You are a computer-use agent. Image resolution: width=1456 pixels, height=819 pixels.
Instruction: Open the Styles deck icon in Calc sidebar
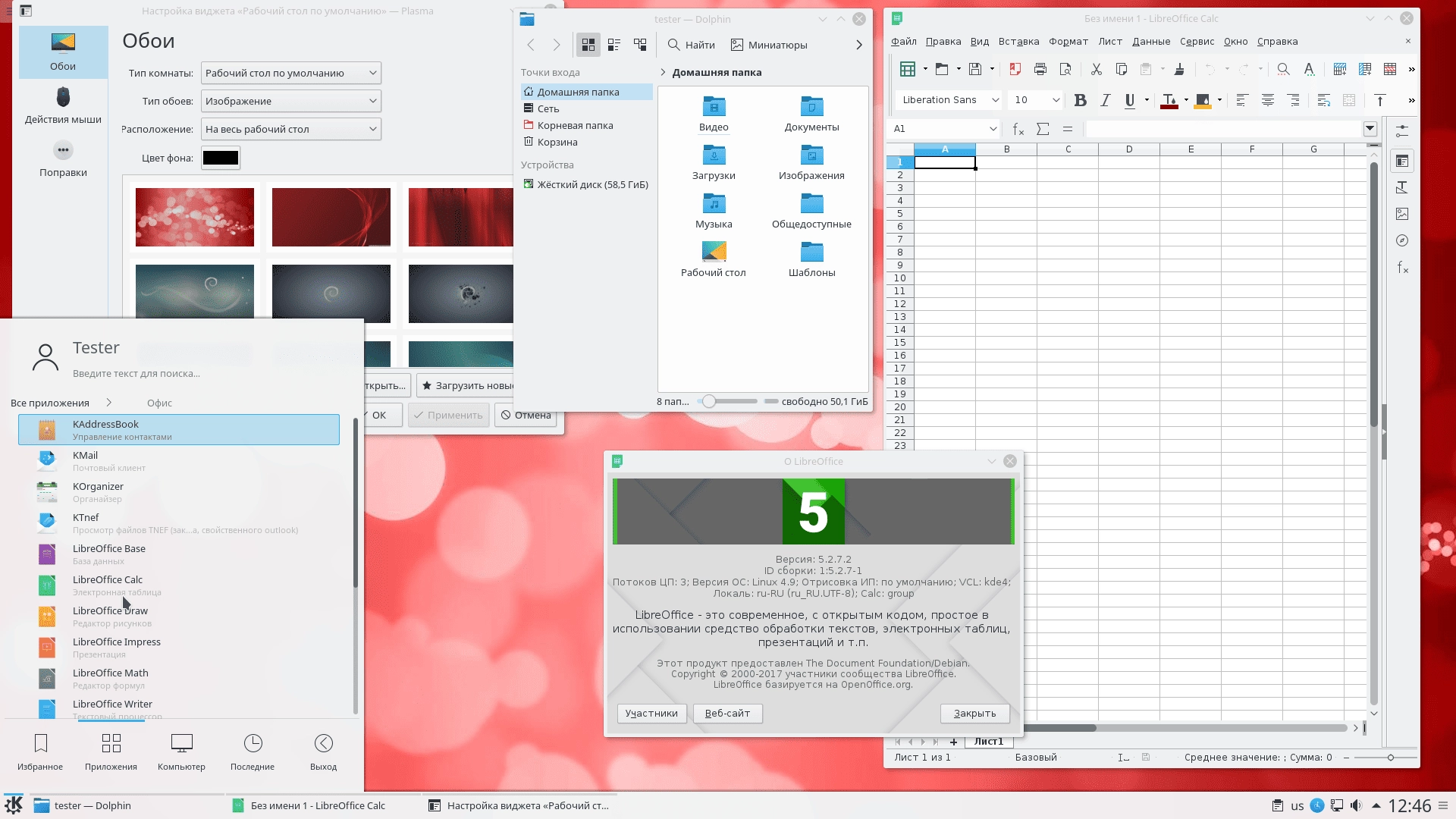pyautogui.click(x=1402, y=187)
